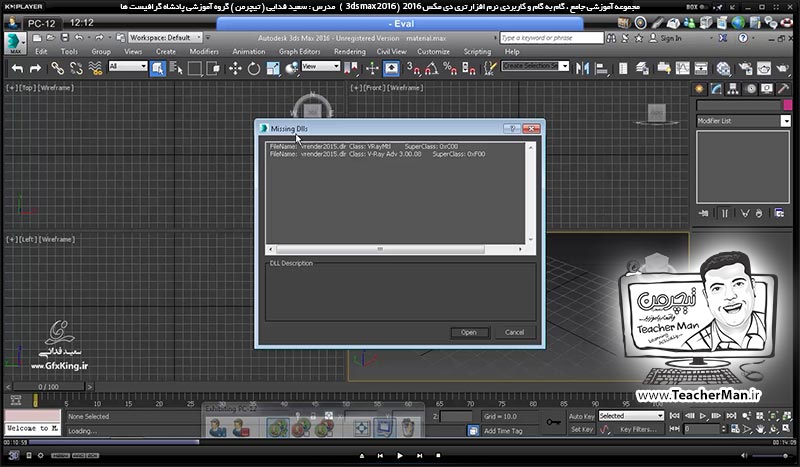
Task: Open the Curve Editor icon
Action: 683,68
